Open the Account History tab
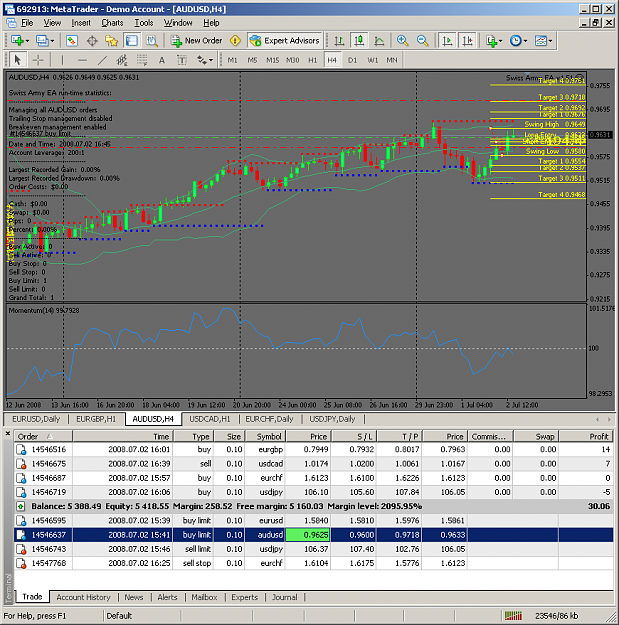This screenshot has width=619, height=625. 83,597
